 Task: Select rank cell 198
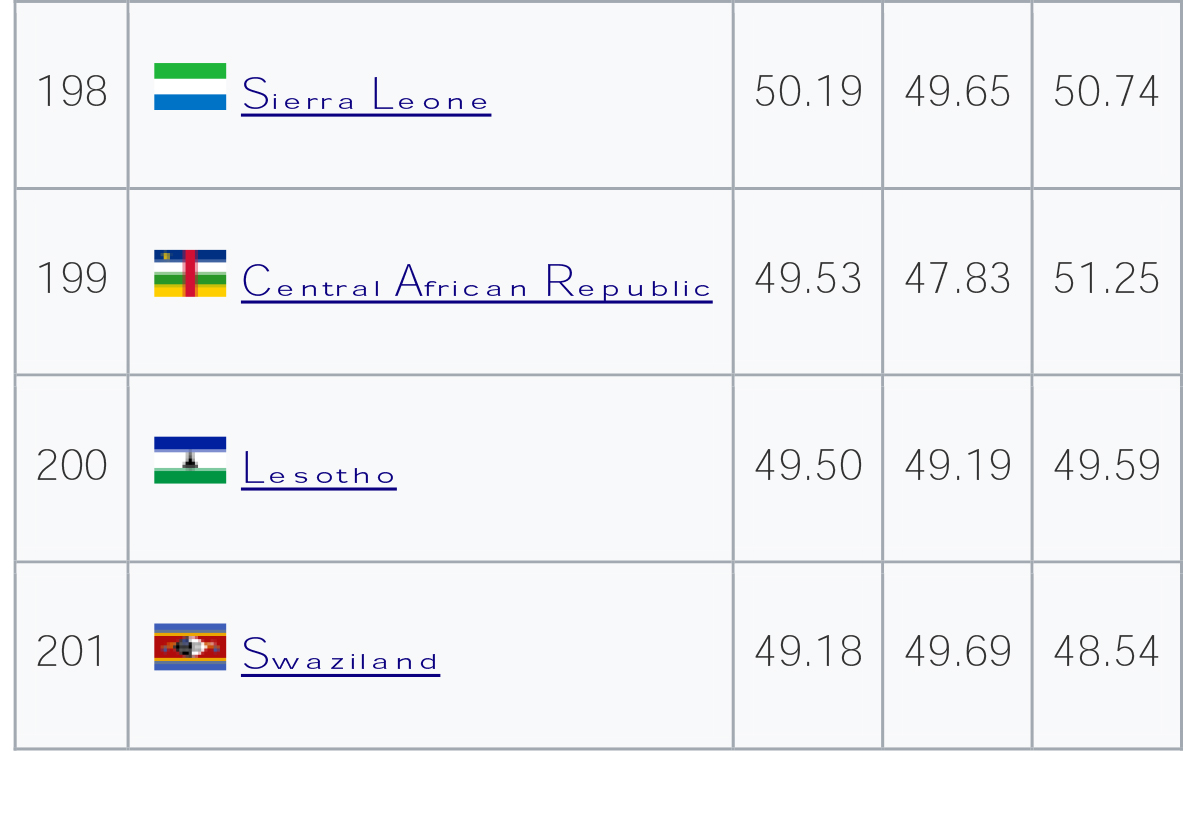coord(72,94)
